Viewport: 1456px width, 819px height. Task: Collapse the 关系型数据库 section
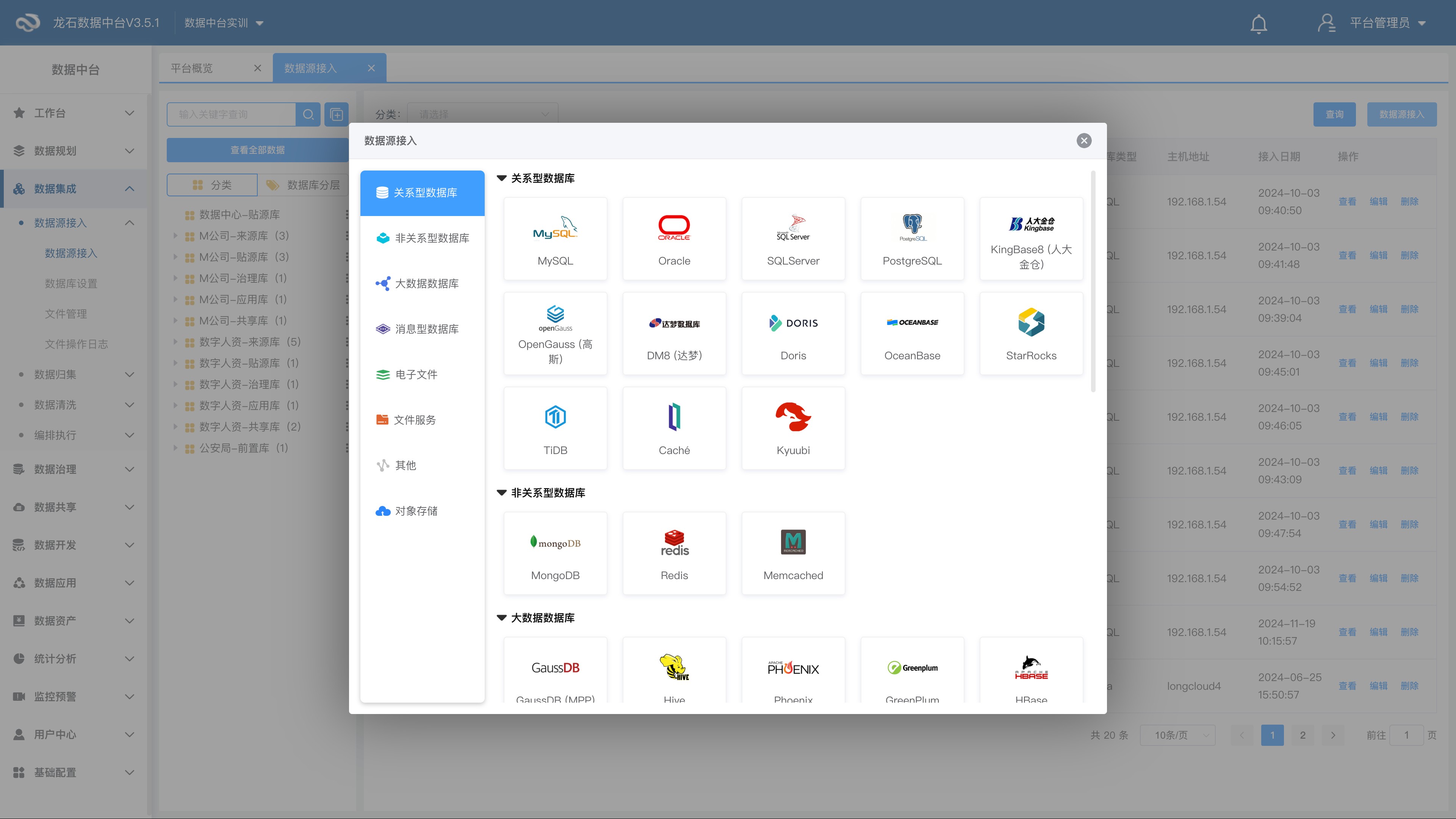pos(501,178)
